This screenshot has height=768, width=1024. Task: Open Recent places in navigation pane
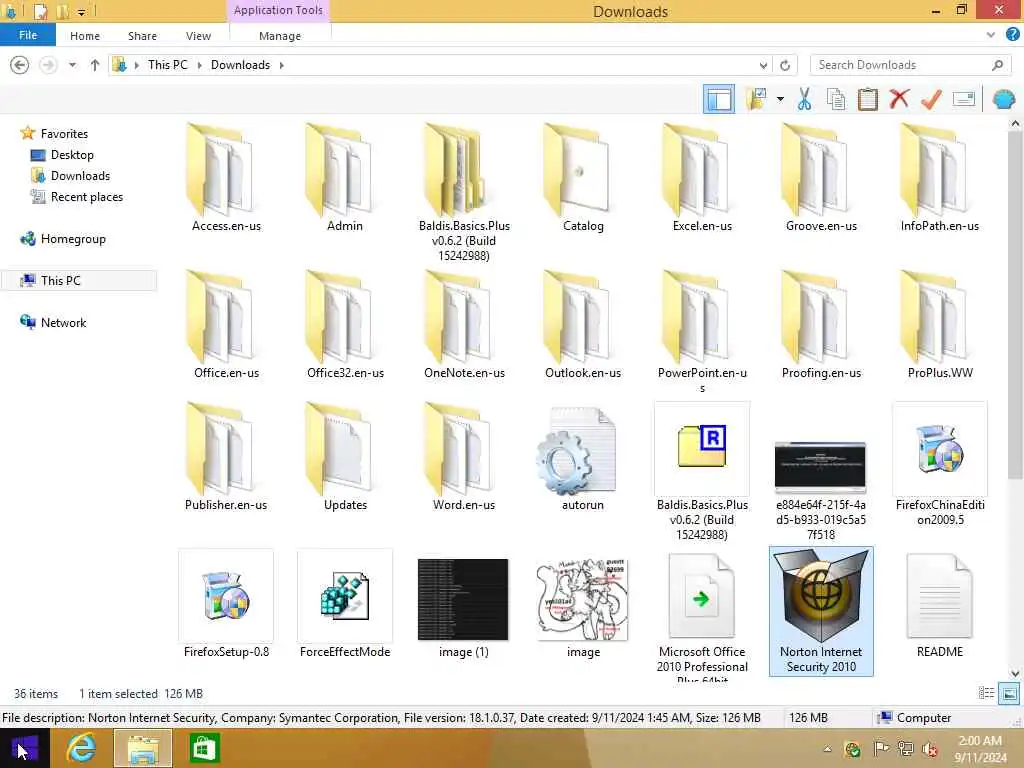coord(87,197)
